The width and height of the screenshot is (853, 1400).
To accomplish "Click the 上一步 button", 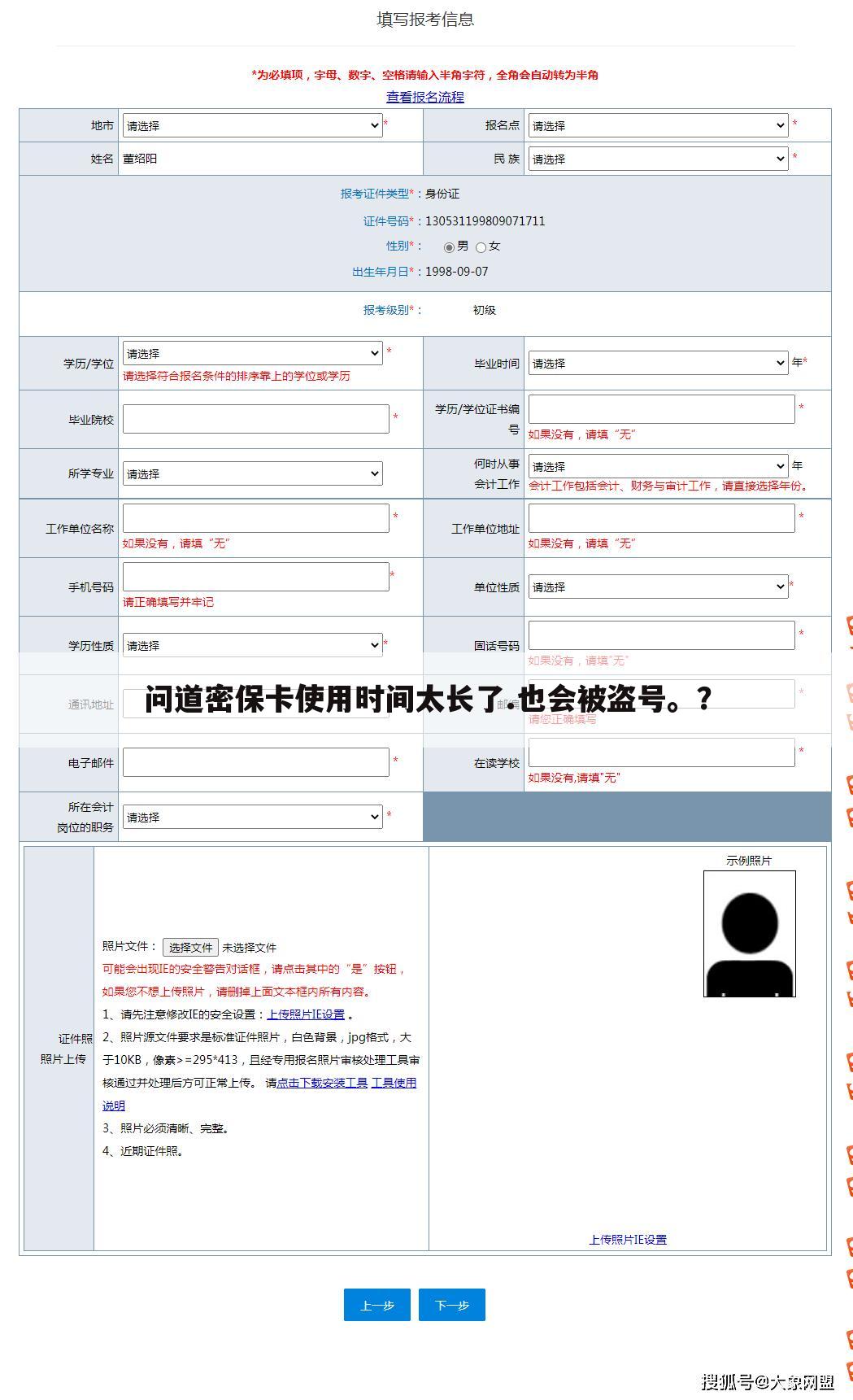I will click(x=376, y=1305).
